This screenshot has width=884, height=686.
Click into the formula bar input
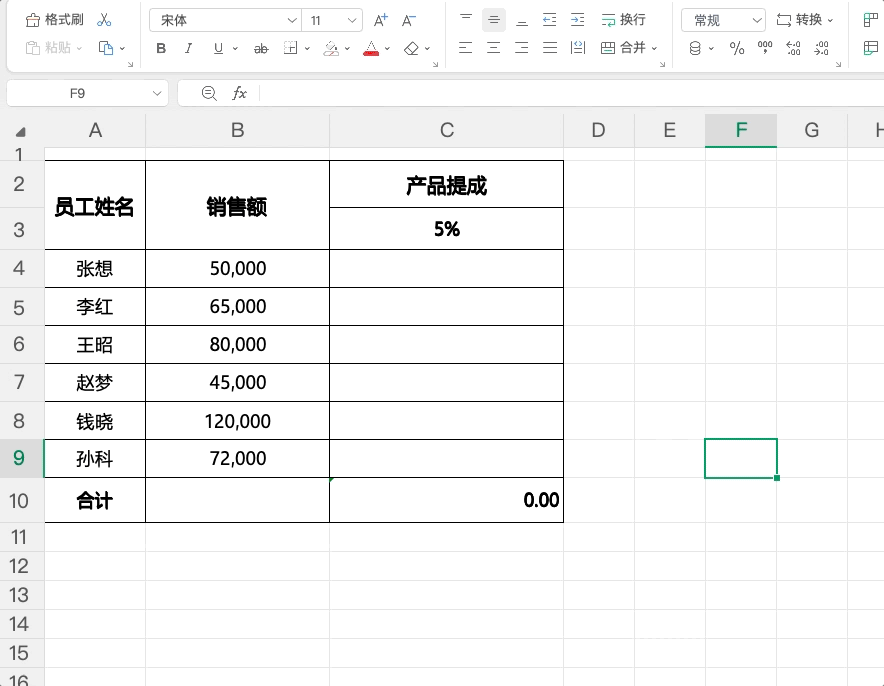coord(571,93)
